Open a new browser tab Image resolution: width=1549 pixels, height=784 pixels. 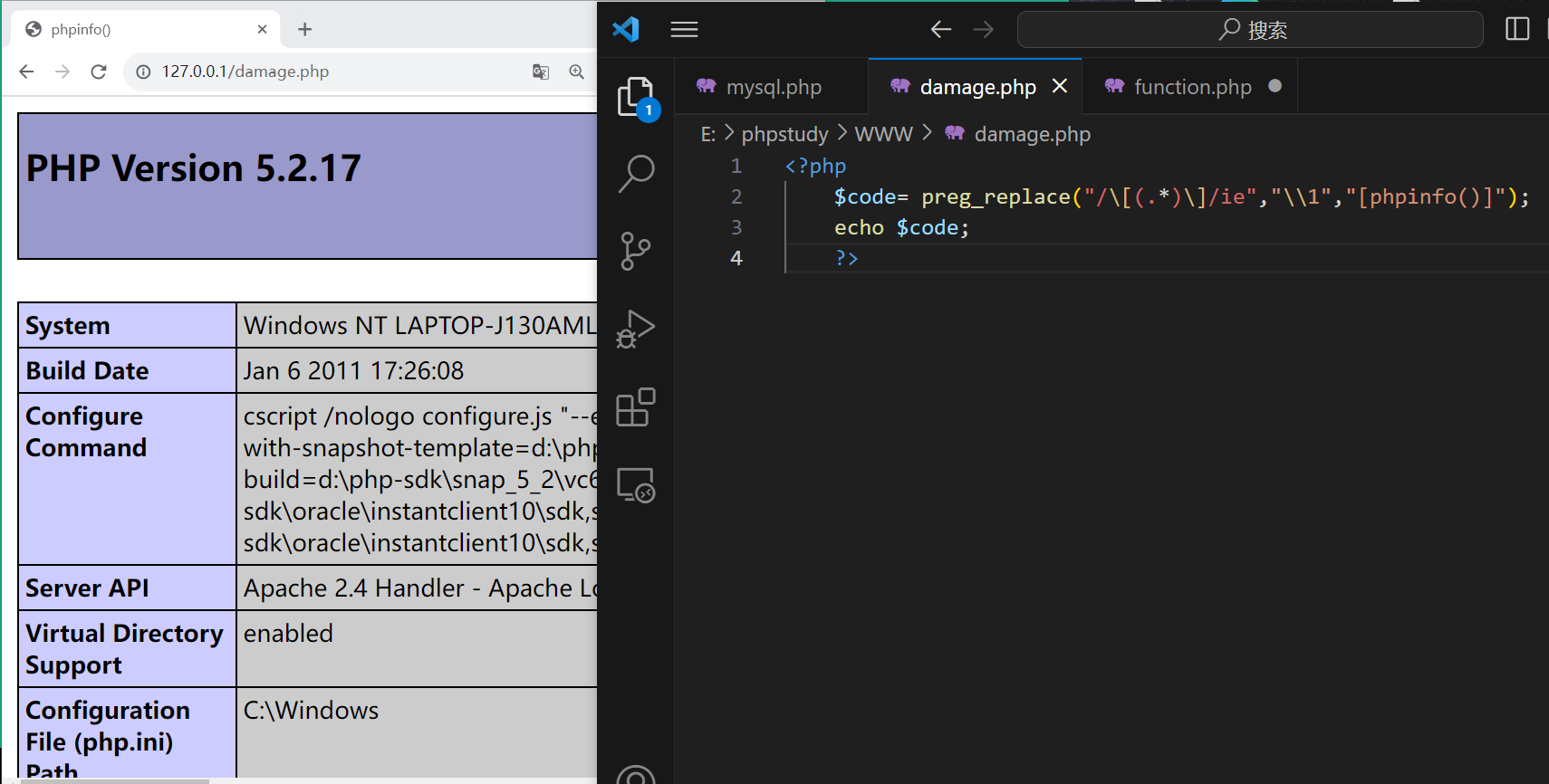pos(305,29)
